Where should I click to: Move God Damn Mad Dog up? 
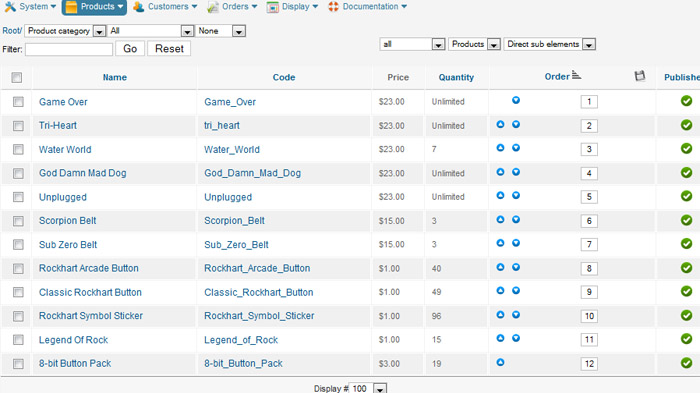(x=500, y=171)
